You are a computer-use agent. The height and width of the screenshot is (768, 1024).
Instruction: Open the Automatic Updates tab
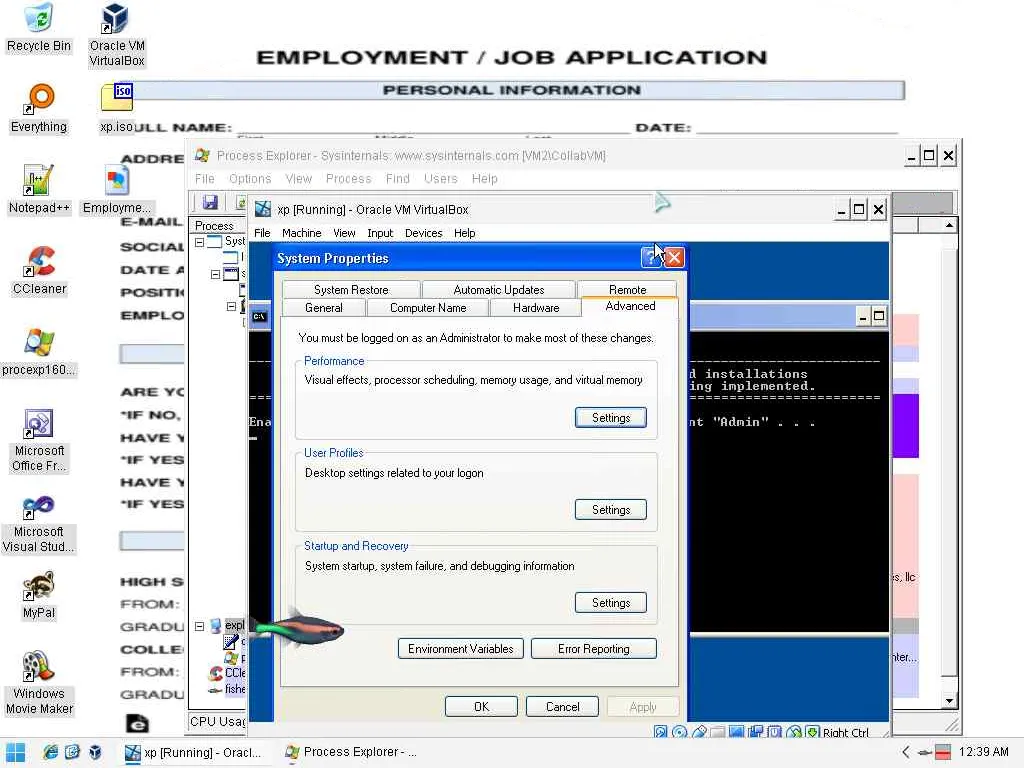pos(499,289)
